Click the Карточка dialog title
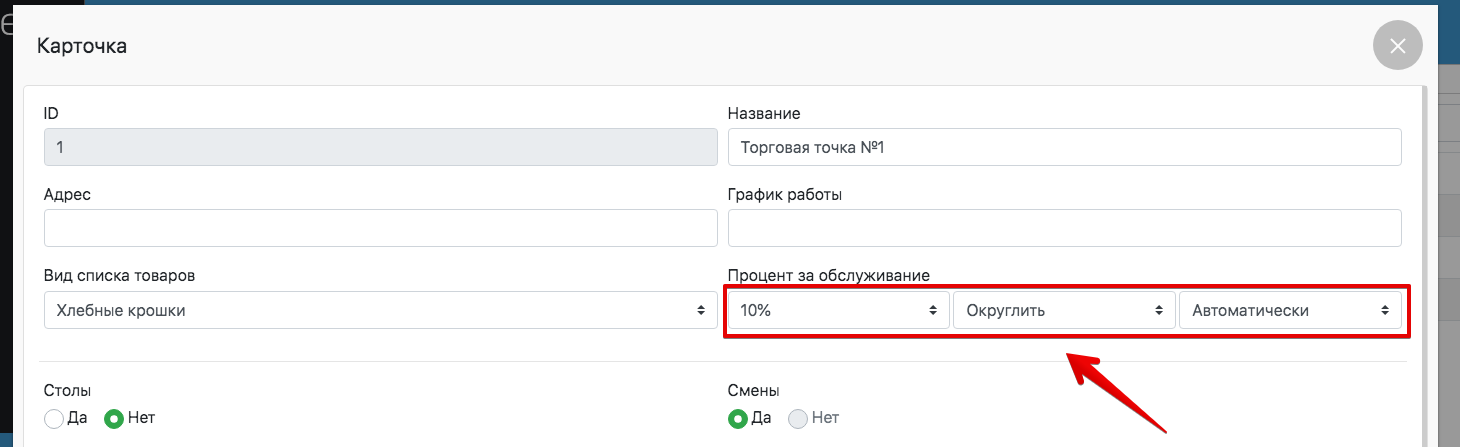 [82, 46]
